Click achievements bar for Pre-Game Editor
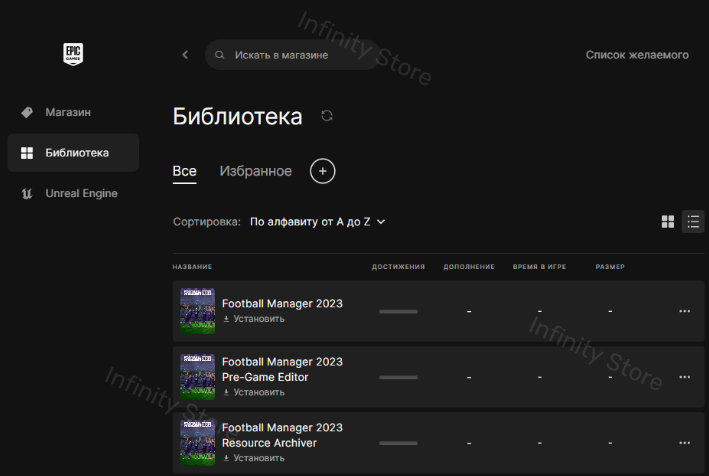 tap(398, 377)
